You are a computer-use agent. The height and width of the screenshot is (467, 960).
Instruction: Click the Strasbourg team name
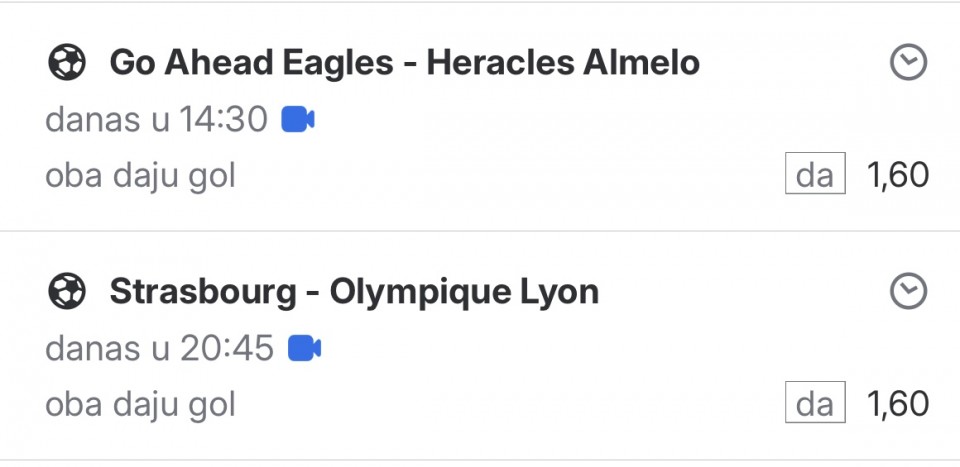coord(203,292)
